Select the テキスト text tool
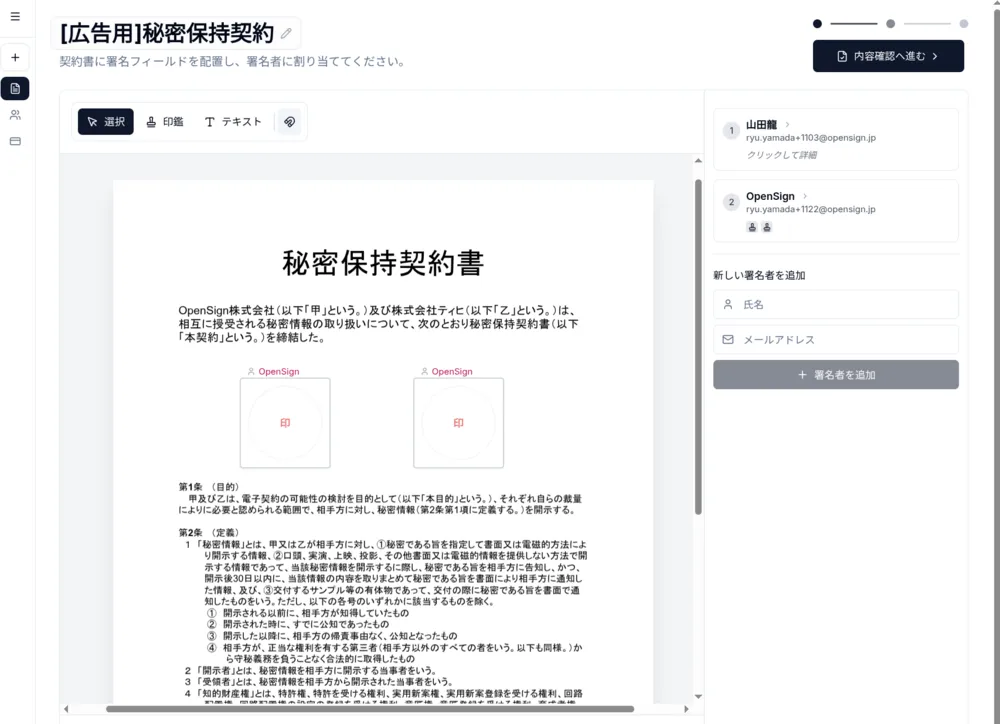The height and width of the screenshot is (724, 1000). point(232,121)
